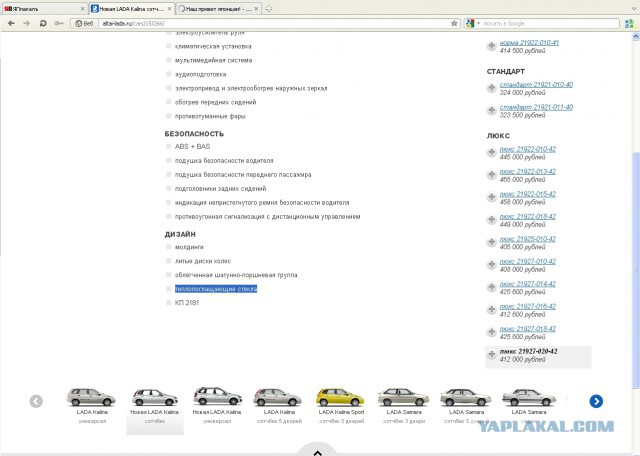
Task: Click the scrollbar up arrow
Action: 636,37
